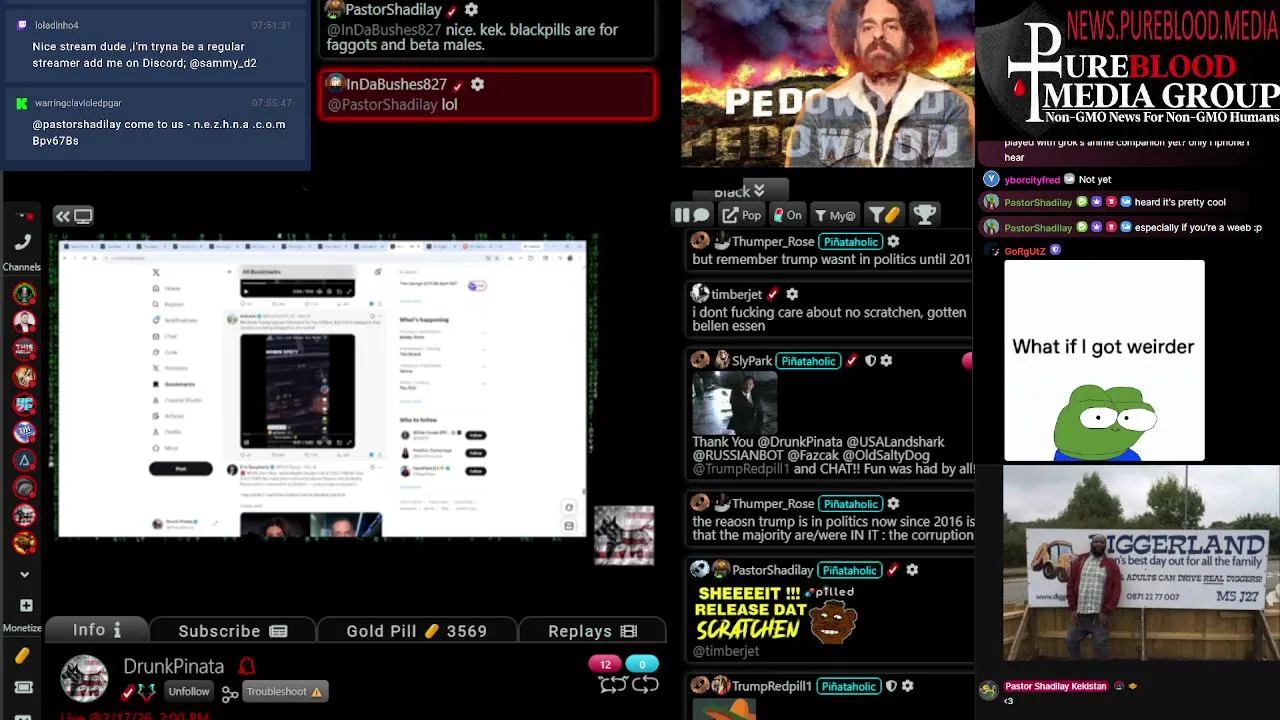
Task: Click the pink 12 count badge
Action: point(605,664)
